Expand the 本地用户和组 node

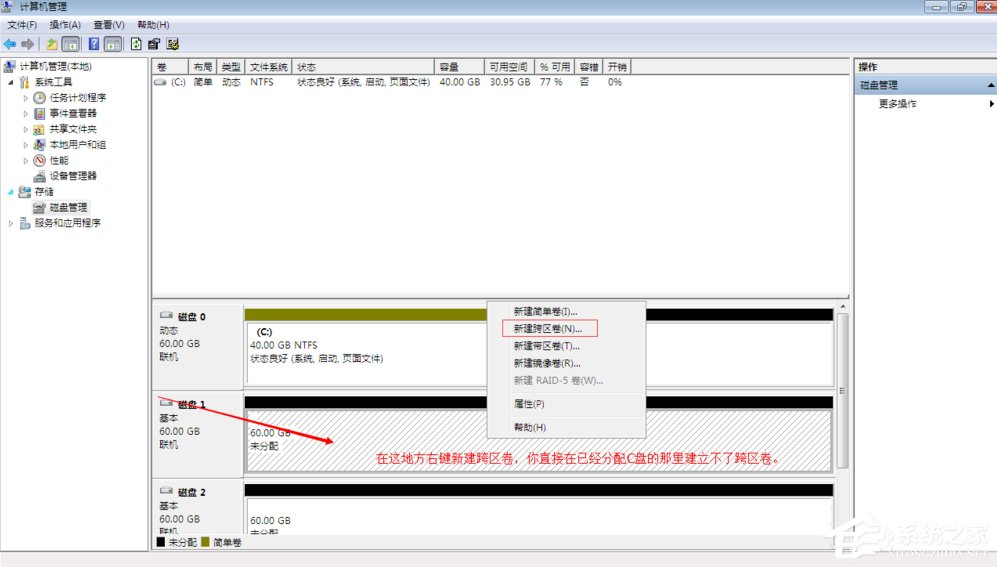pyautogui.click(x=25, y=145)
